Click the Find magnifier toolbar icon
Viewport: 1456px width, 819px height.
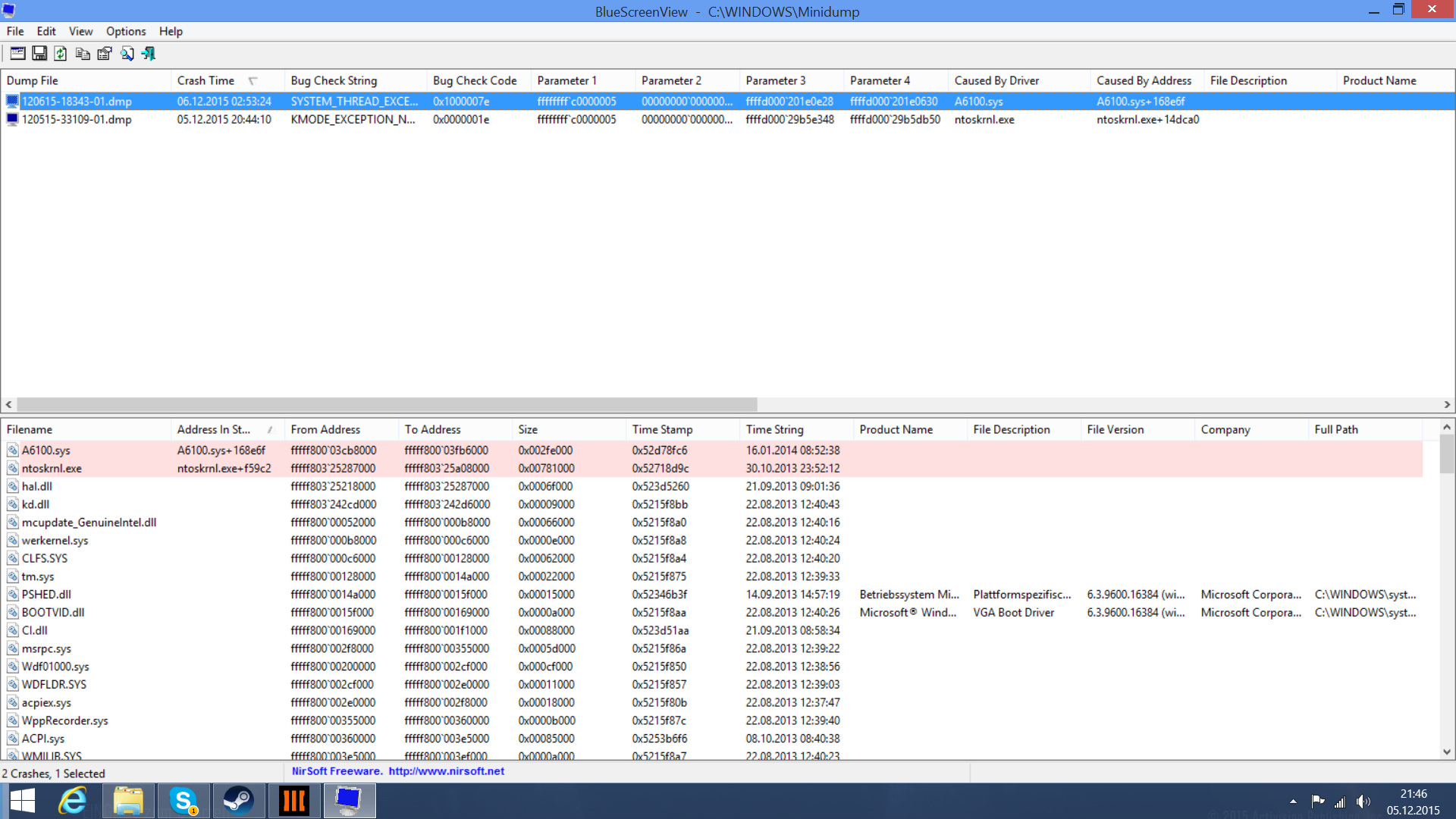tap(127, 54)
